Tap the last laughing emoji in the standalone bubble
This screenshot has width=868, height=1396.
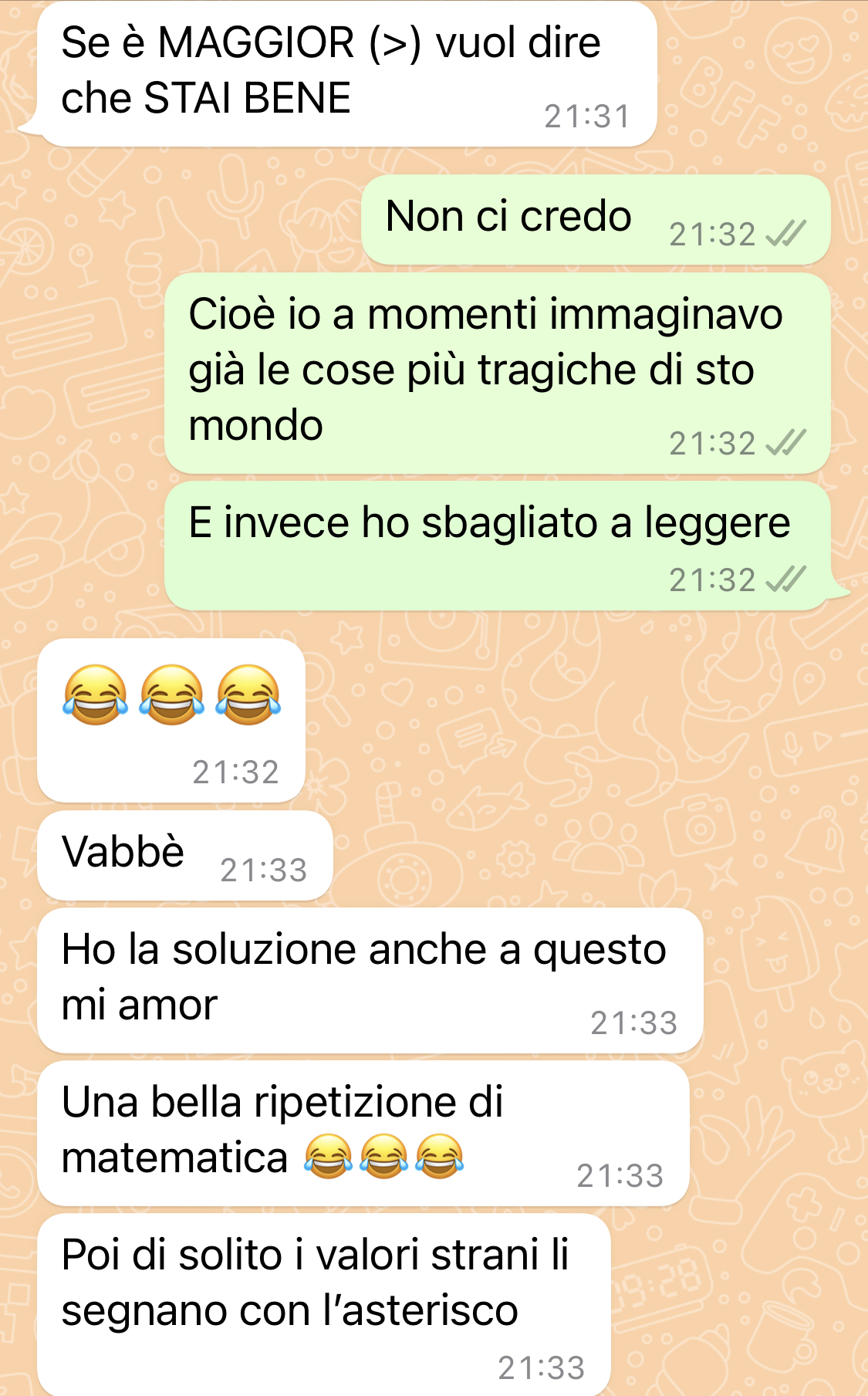(x=248, y=695)
